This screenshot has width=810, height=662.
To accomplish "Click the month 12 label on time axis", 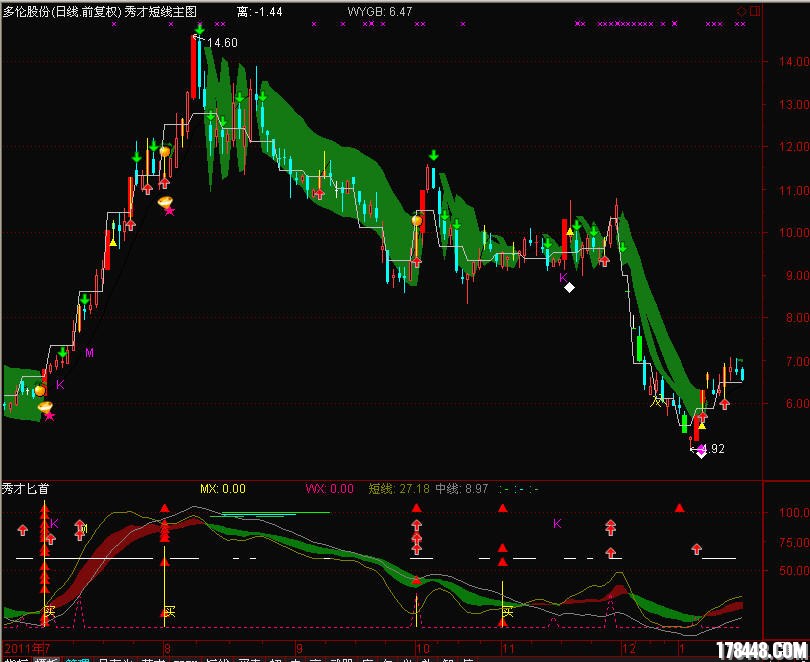I will click(x=629, y=649).
